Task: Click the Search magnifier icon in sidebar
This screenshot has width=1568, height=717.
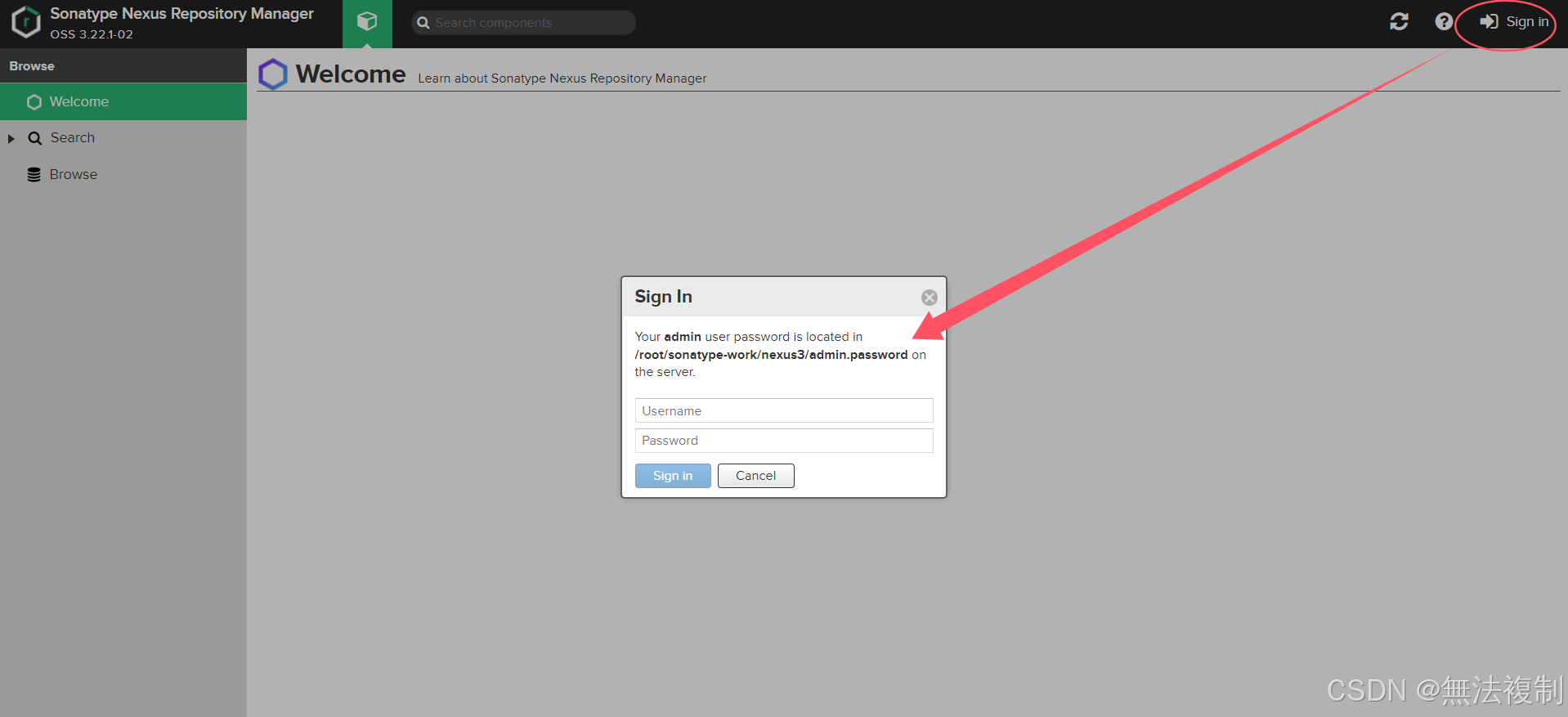Action: [x=34, y=138]
